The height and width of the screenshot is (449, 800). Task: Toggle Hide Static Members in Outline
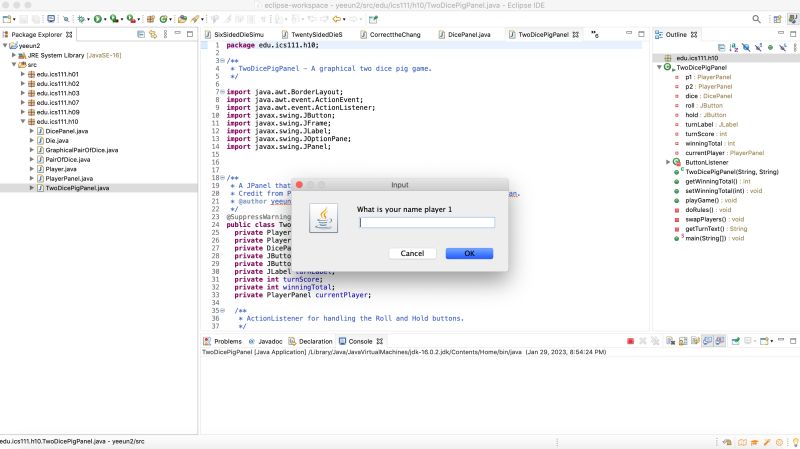(758, 47)
